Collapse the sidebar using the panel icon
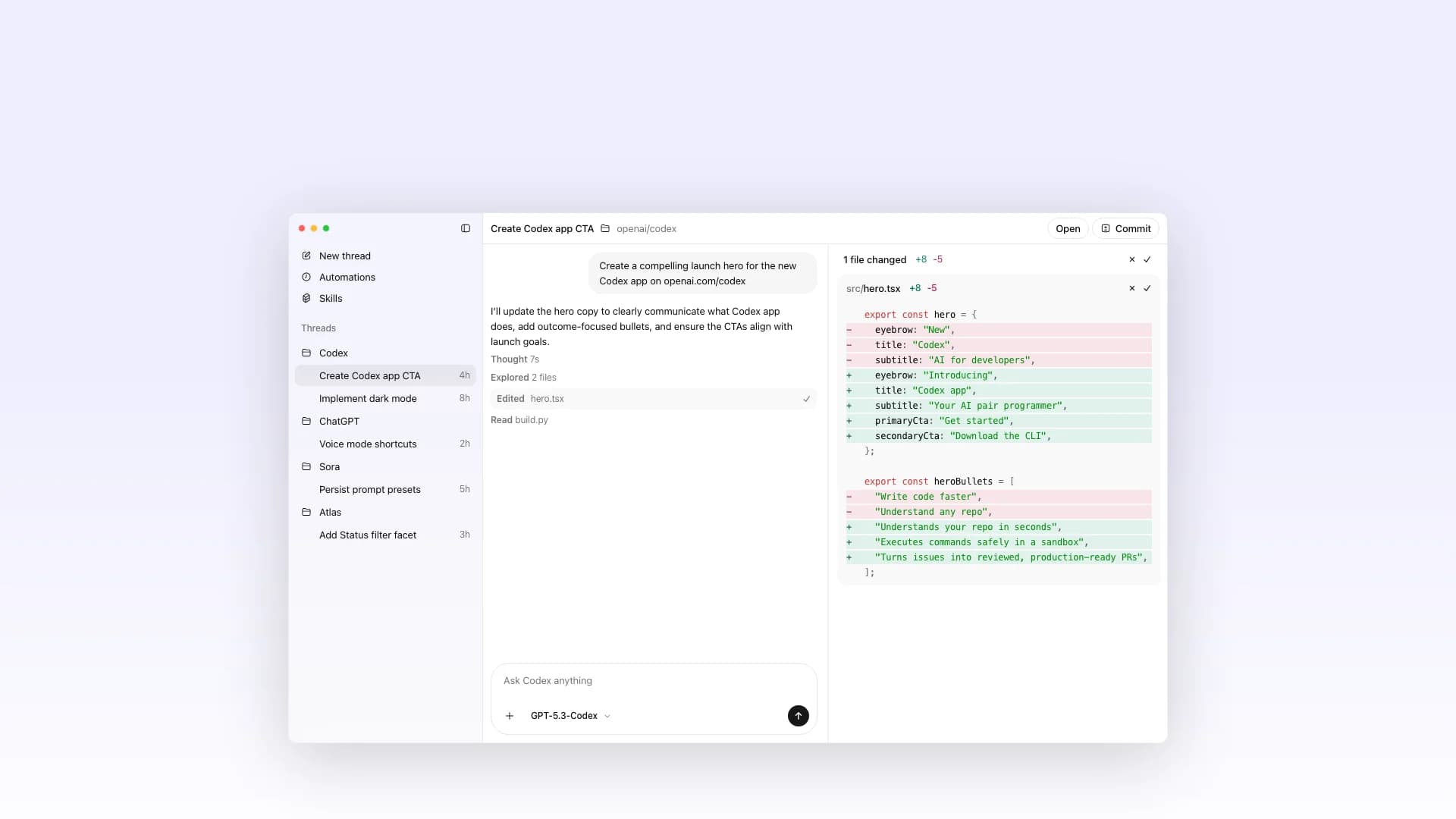 tap(465, 228)
